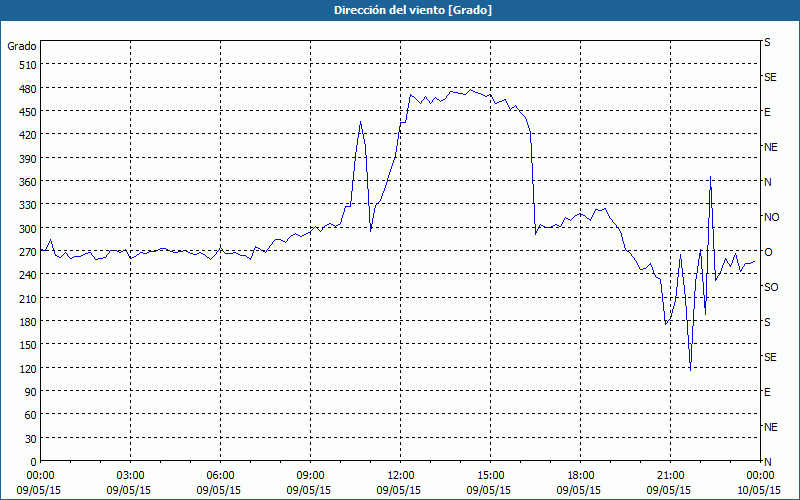Select the 15:00 time axis label
800x500 pixels.
click(490, 476)
